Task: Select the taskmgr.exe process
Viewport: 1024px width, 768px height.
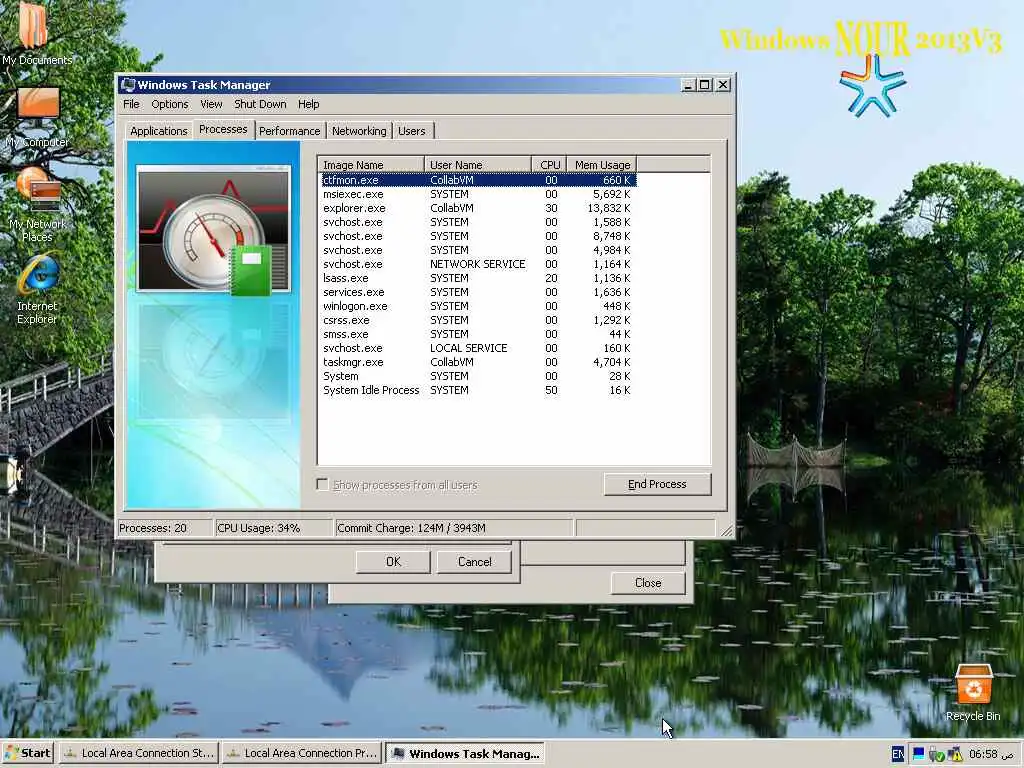Action: point(479,362)
